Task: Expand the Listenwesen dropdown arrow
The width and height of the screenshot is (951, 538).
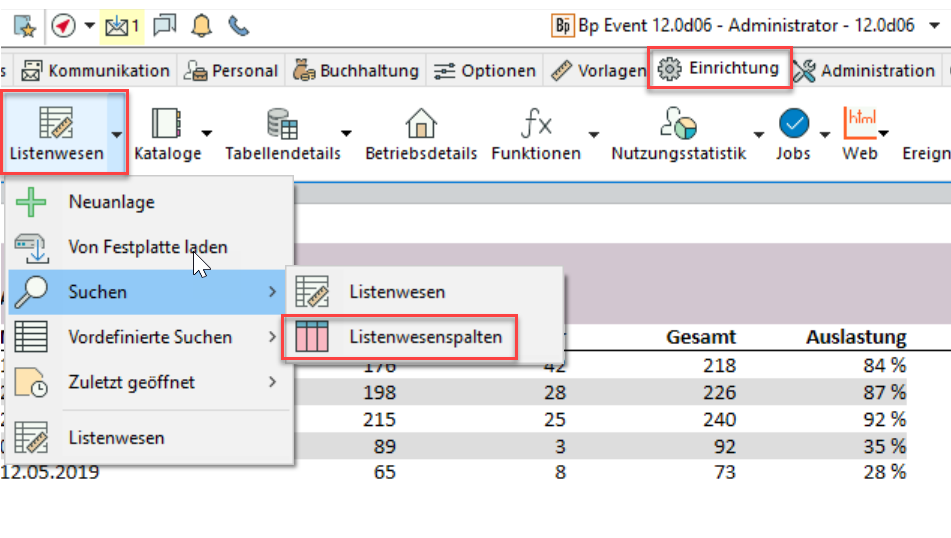Action: click(x=118, y=133)
